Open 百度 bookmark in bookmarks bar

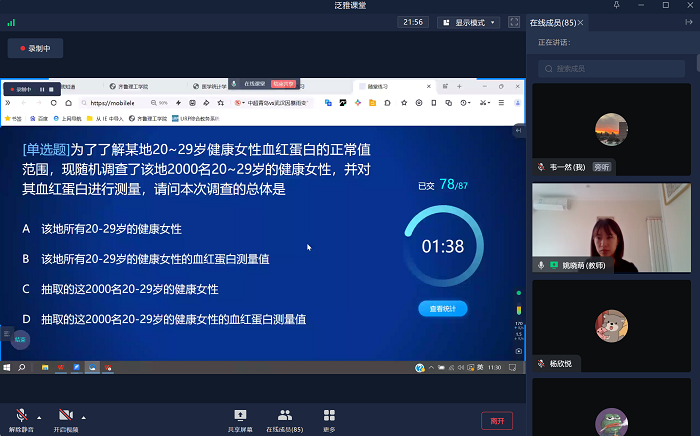tap(39, 118)
